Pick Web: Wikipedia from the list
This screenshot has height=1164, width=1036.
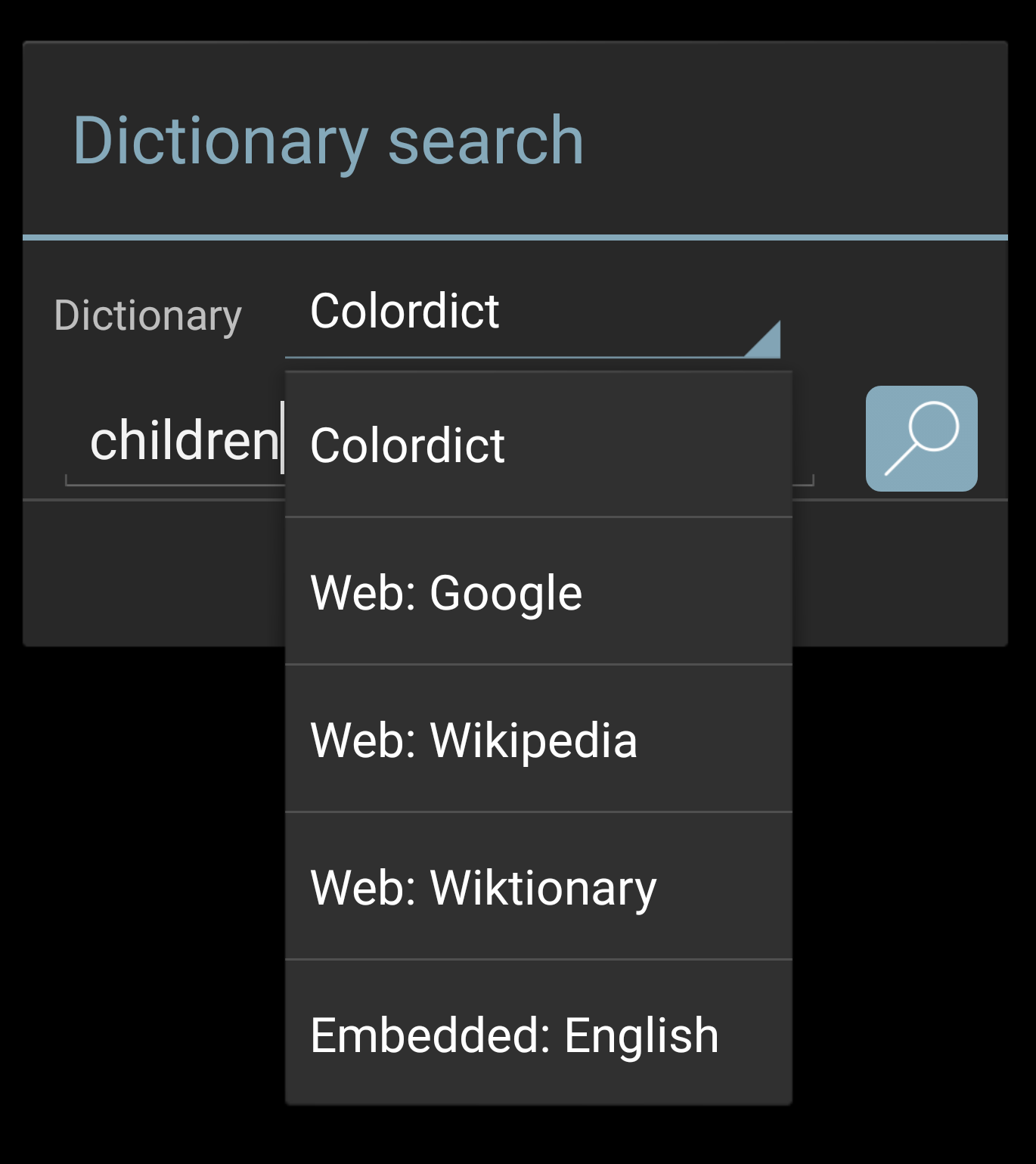click(538, 739)
